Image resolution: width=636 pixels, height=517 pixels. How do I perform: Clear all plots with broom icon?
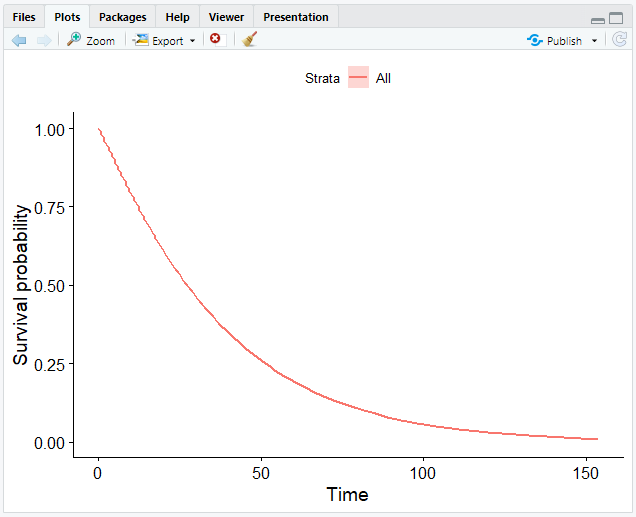coord(249,39)
